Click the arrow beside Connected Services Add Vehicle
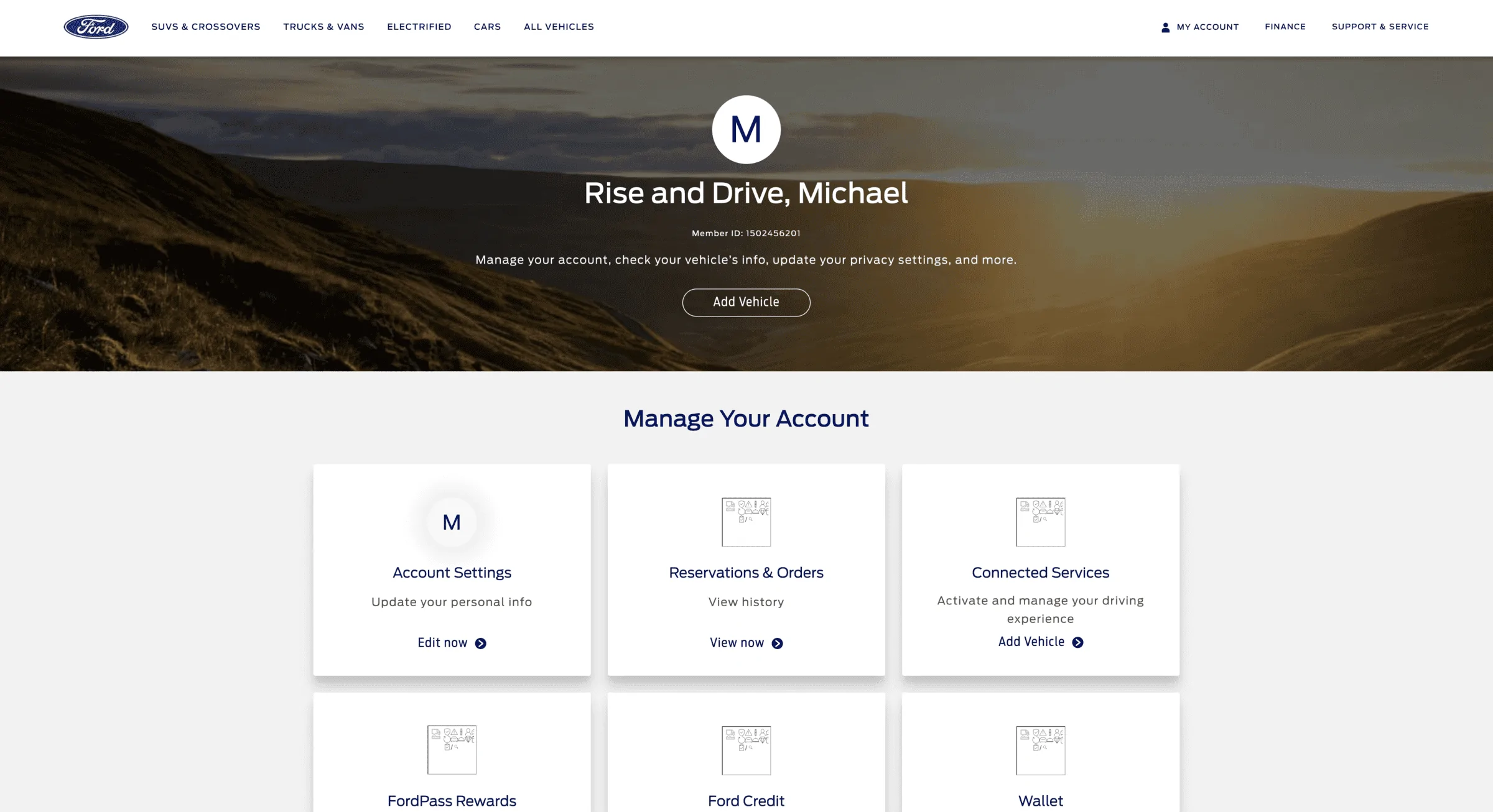The width and height of the screenshot is (1493, 812). [1077, 642]
